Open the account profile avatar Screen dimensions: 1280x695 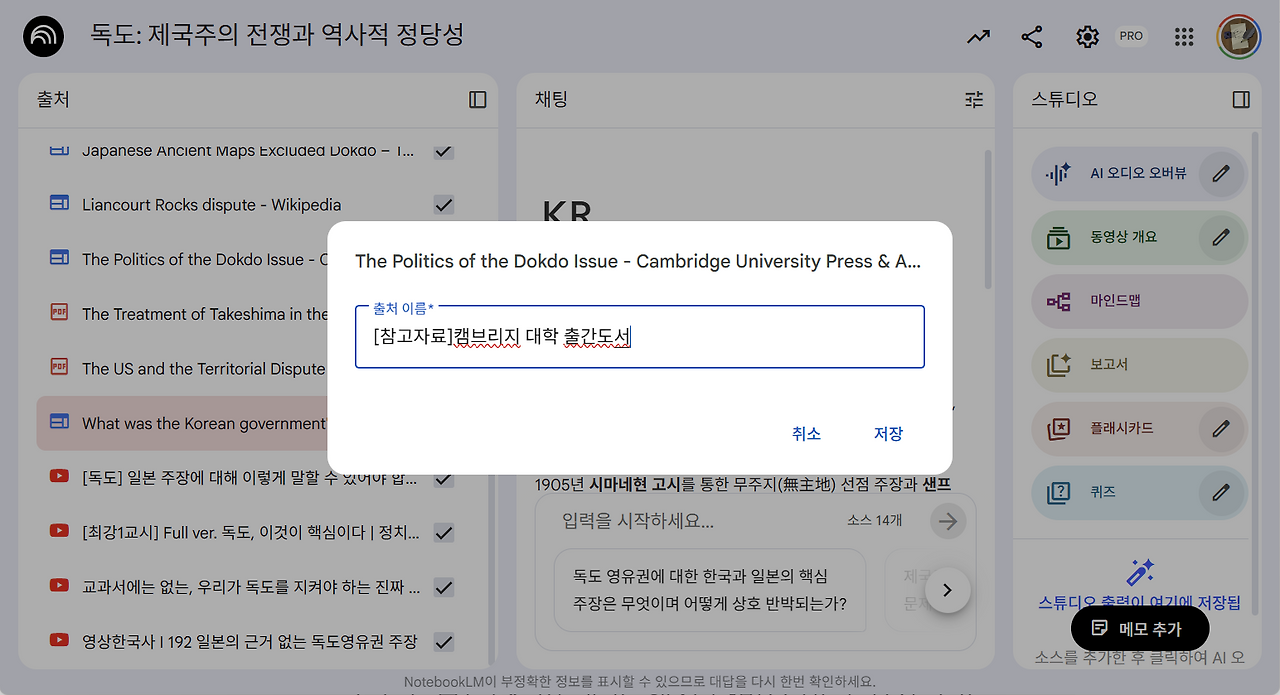click(1238, 37)
